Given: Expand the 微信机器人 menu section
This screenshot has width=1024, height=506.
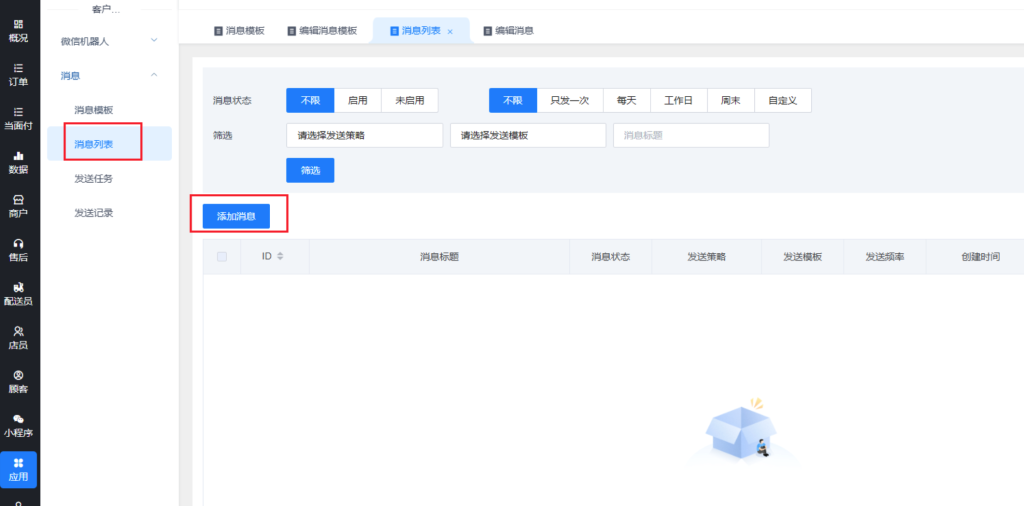Looking at the screenshot, I should click(x=110, y=41).
